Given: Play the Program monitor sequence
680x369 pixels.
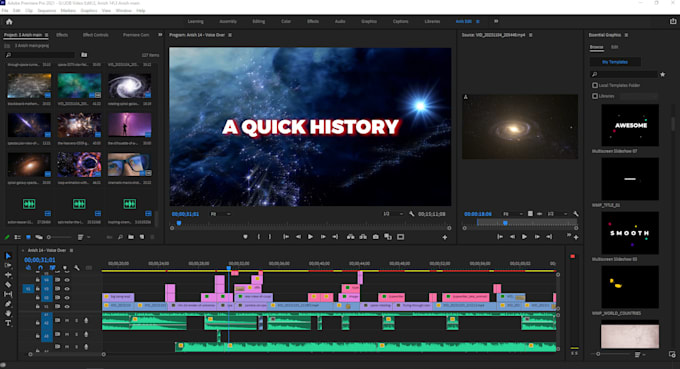Looking at the screenshot, I should (310, 237).
